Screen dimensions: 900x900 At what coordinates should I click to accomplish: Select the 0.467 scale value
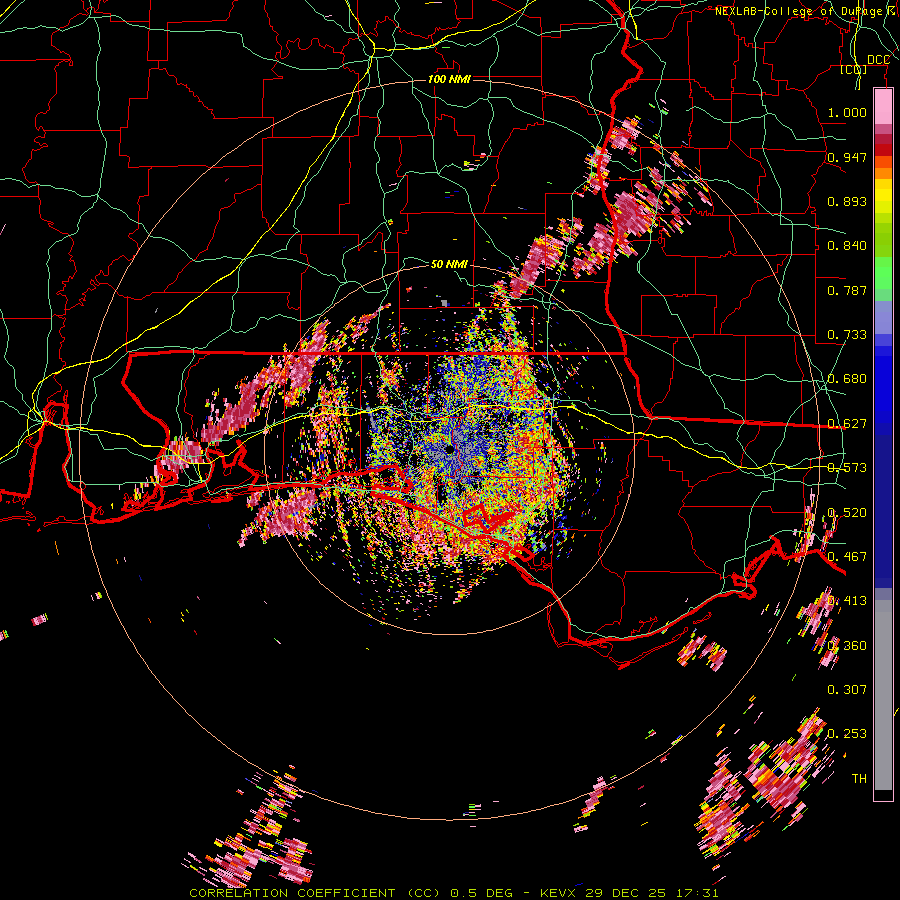tap(847, 557)
